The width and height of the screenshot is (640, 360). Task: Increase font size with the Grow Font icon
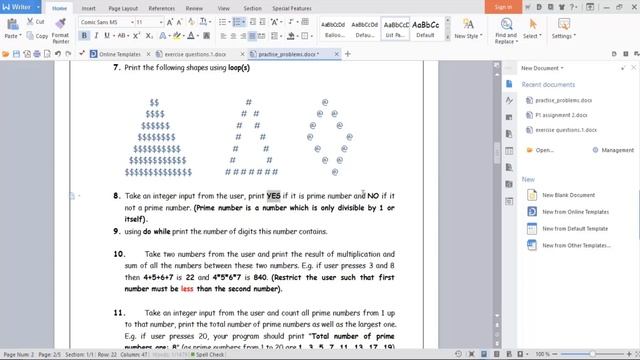click(x=170, y=22)
